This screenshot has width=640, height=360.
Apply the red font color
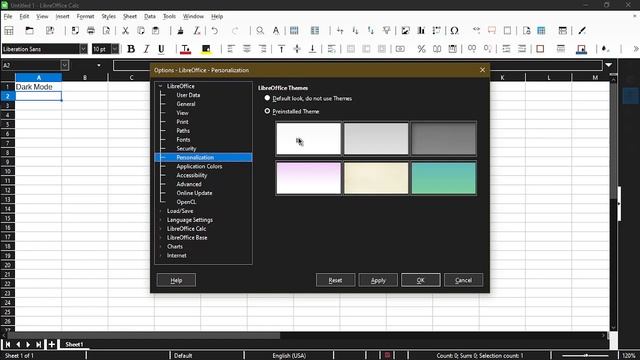tap(185, 49)
